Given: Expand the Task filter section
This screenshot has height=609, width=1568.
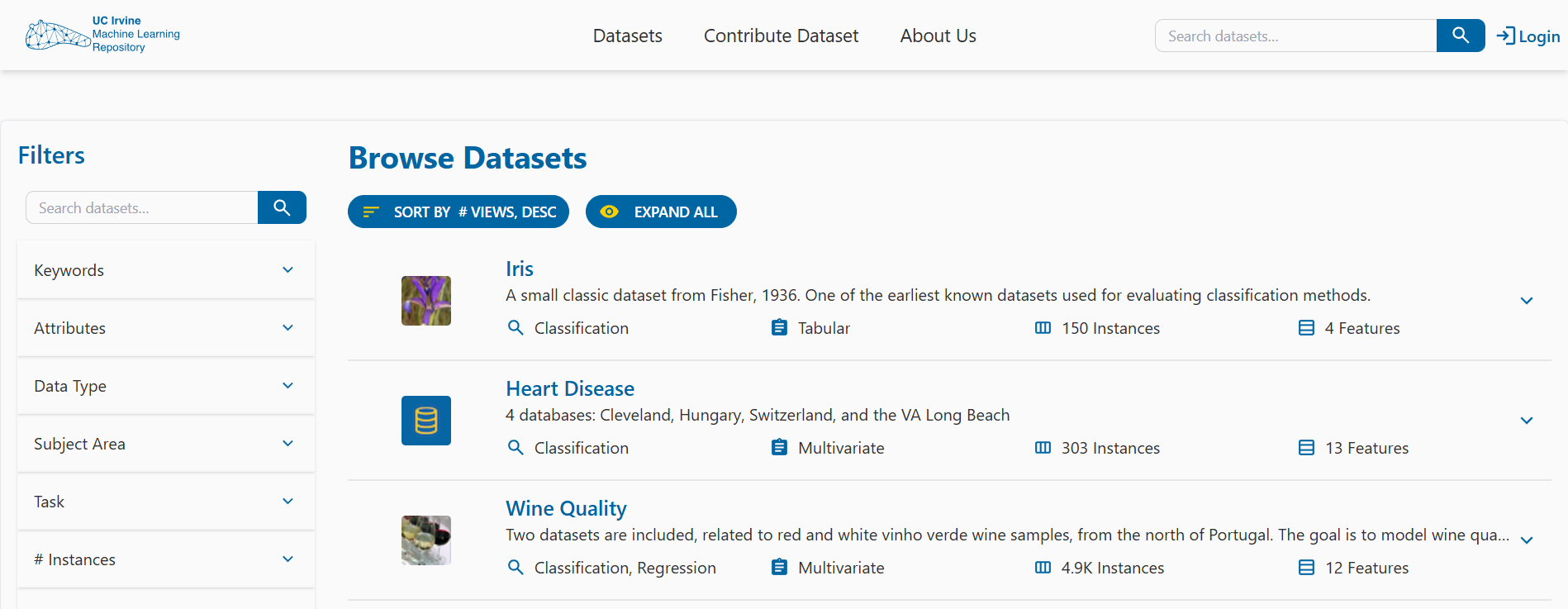Looking at the screenshot, I should (165, 502).
